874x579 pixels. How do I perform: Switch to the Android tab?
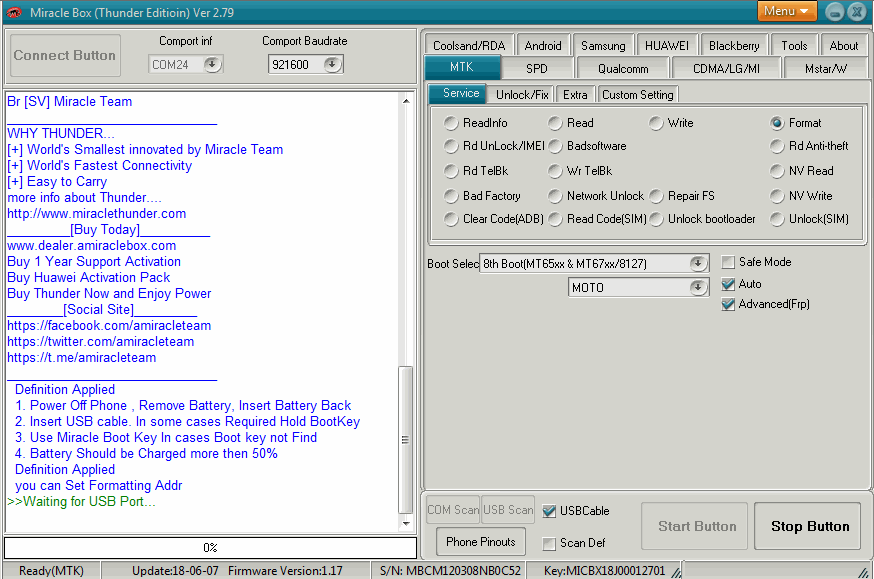[x=543, y=46]
